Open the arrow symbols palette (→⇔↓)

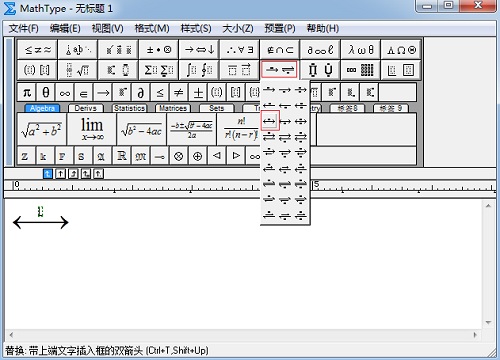click(199, 50)
